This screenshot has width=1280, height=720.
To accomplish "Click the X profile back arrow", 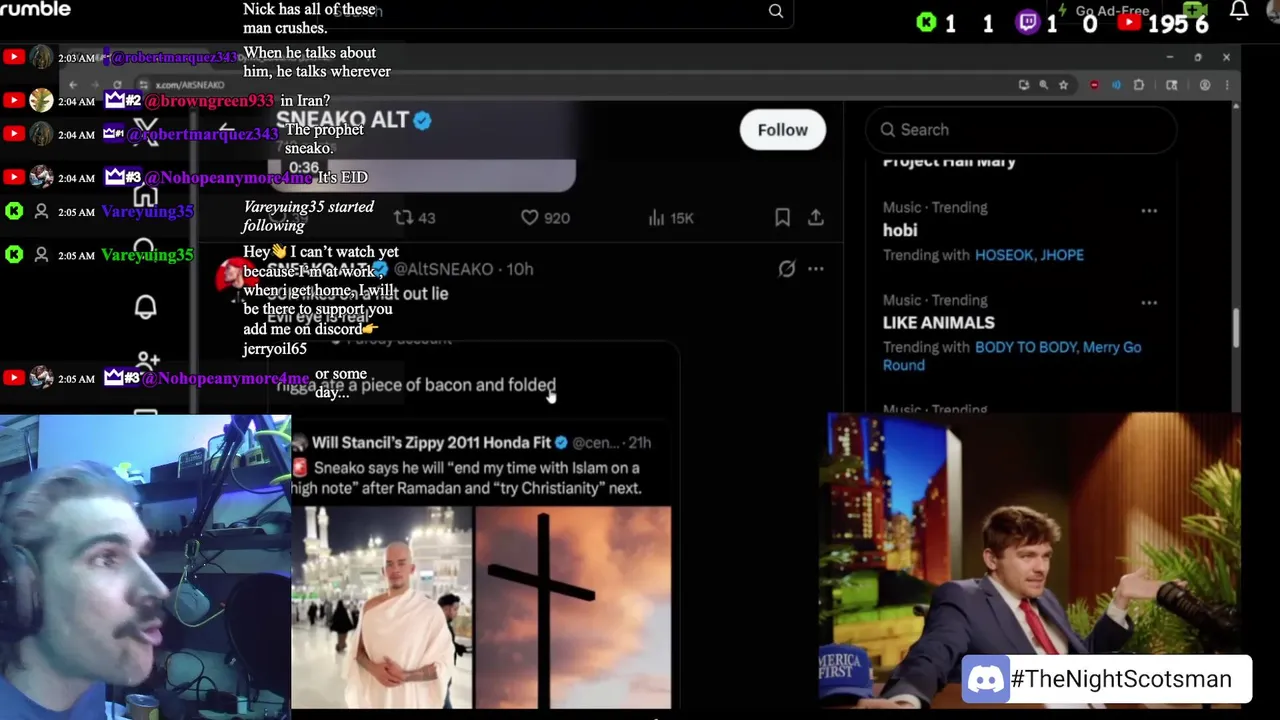I will pyautogui.click(x=226, y=130).
